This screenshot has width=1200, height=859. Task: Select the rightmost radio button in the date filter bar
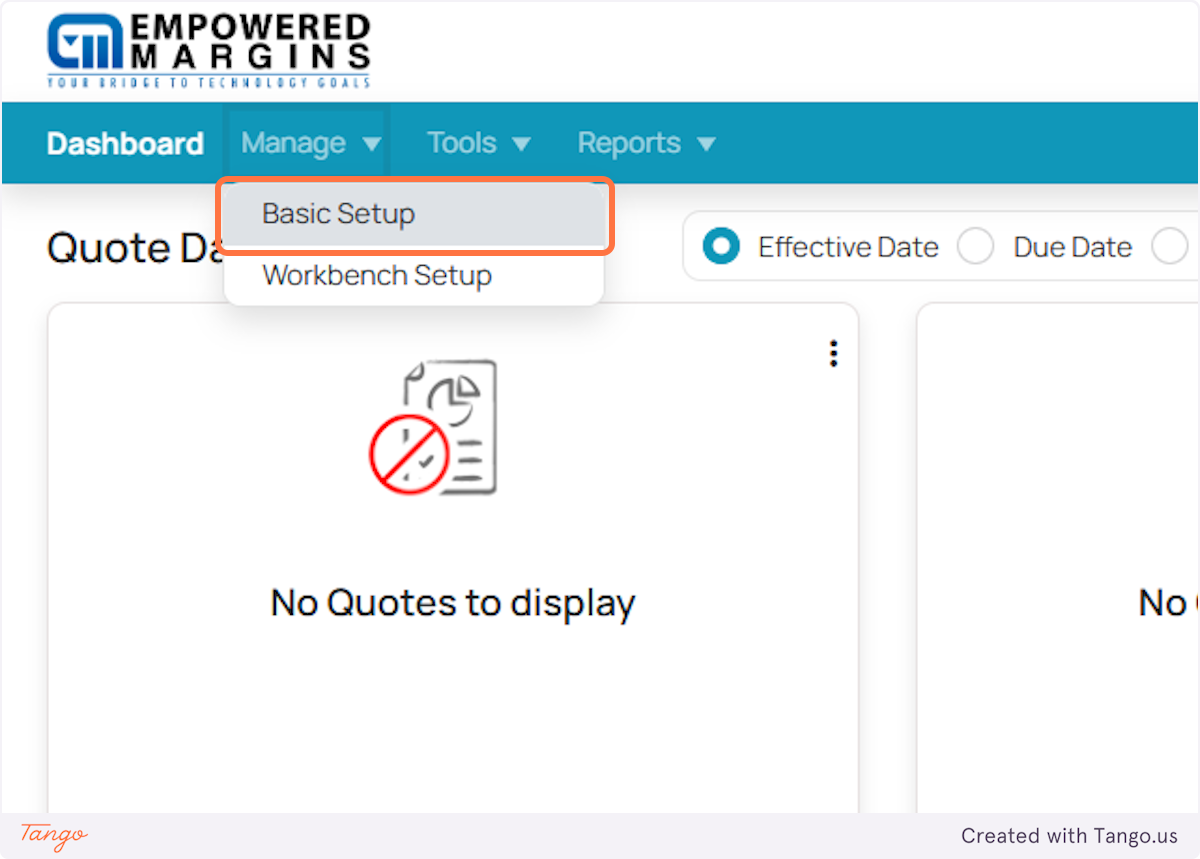tap(1170, 246)
